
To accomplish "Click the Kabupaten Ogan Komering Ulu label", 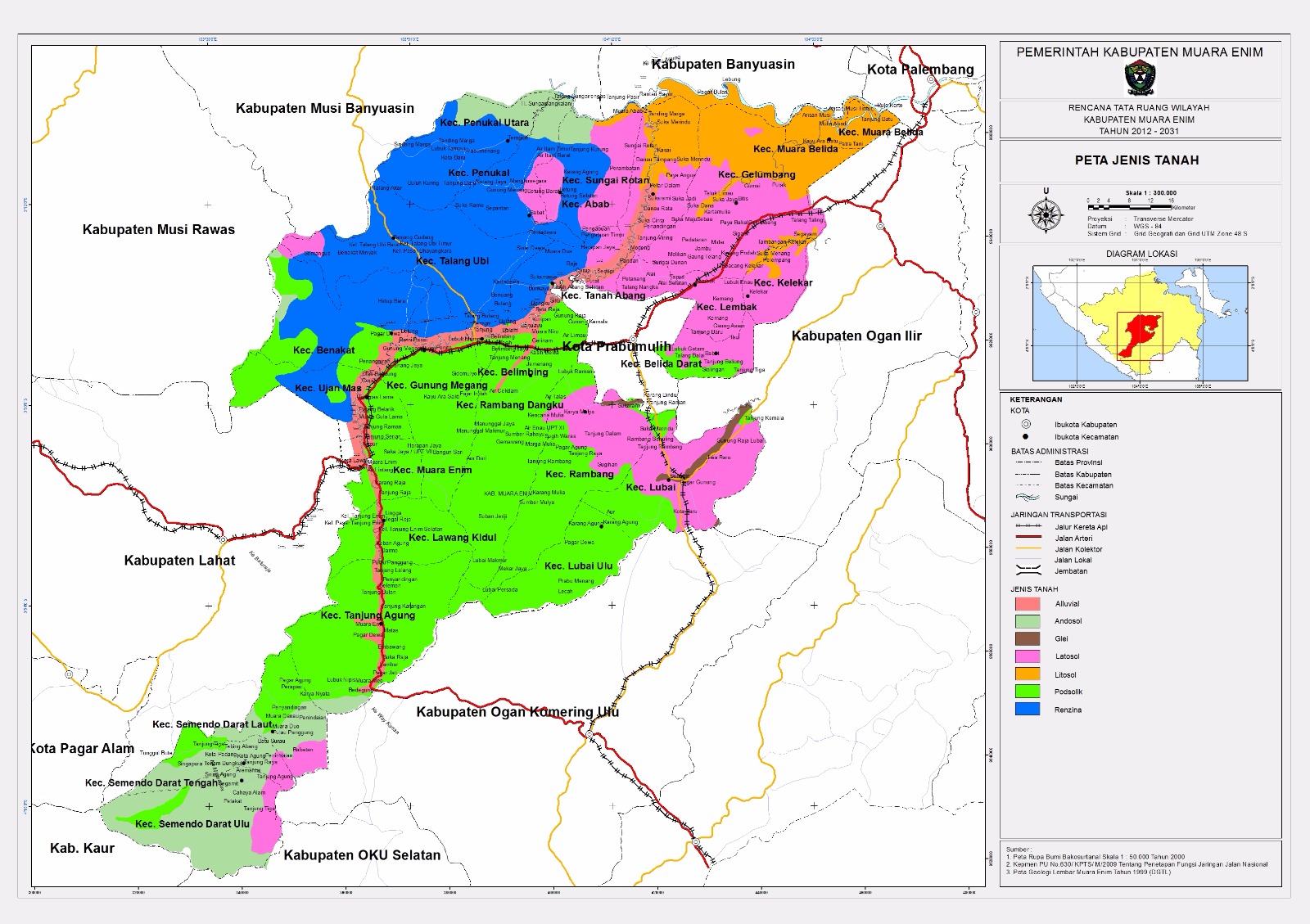I will point(517,712).
